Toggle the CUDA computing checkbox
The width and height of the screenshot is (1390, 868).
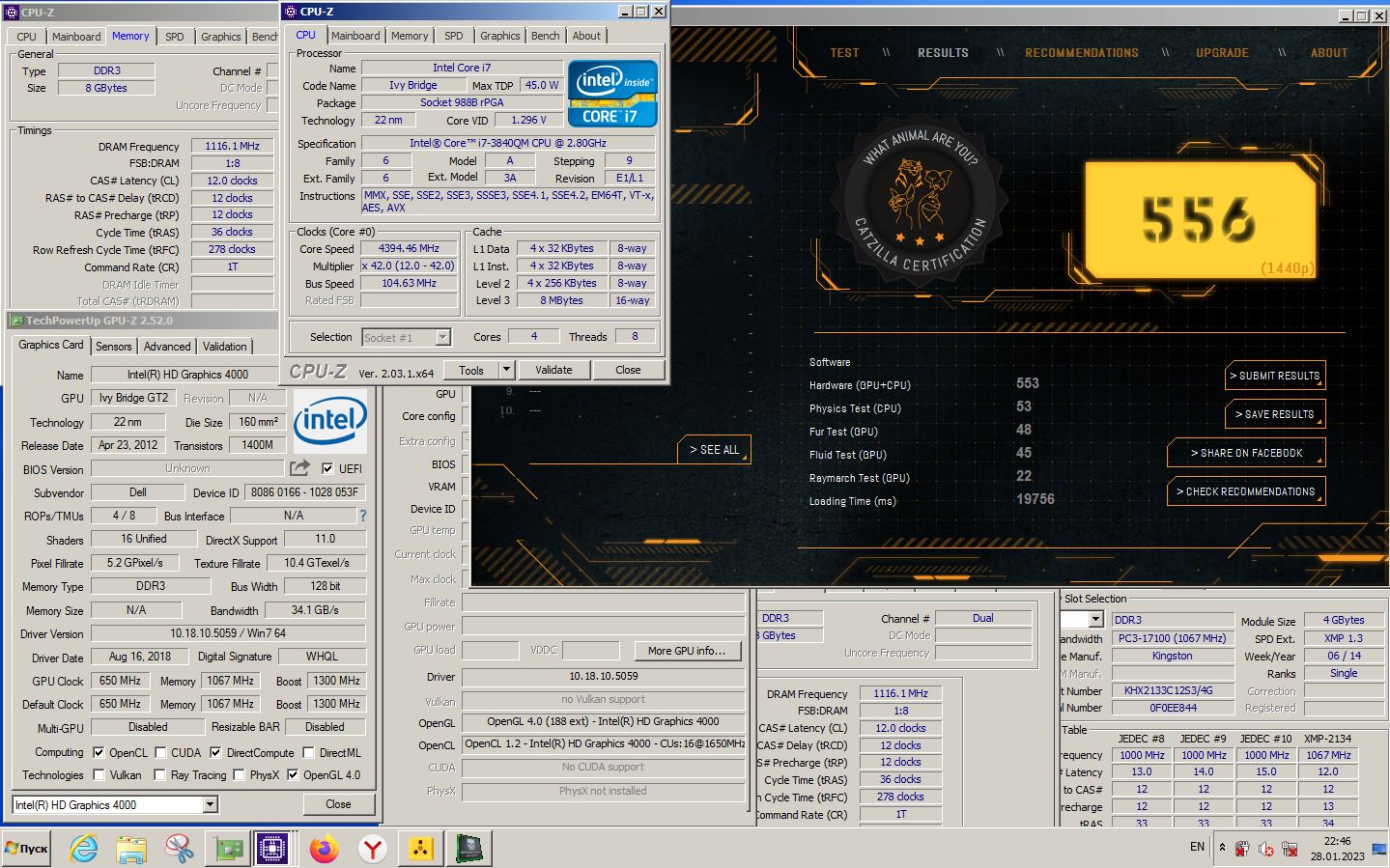[160, 752]
